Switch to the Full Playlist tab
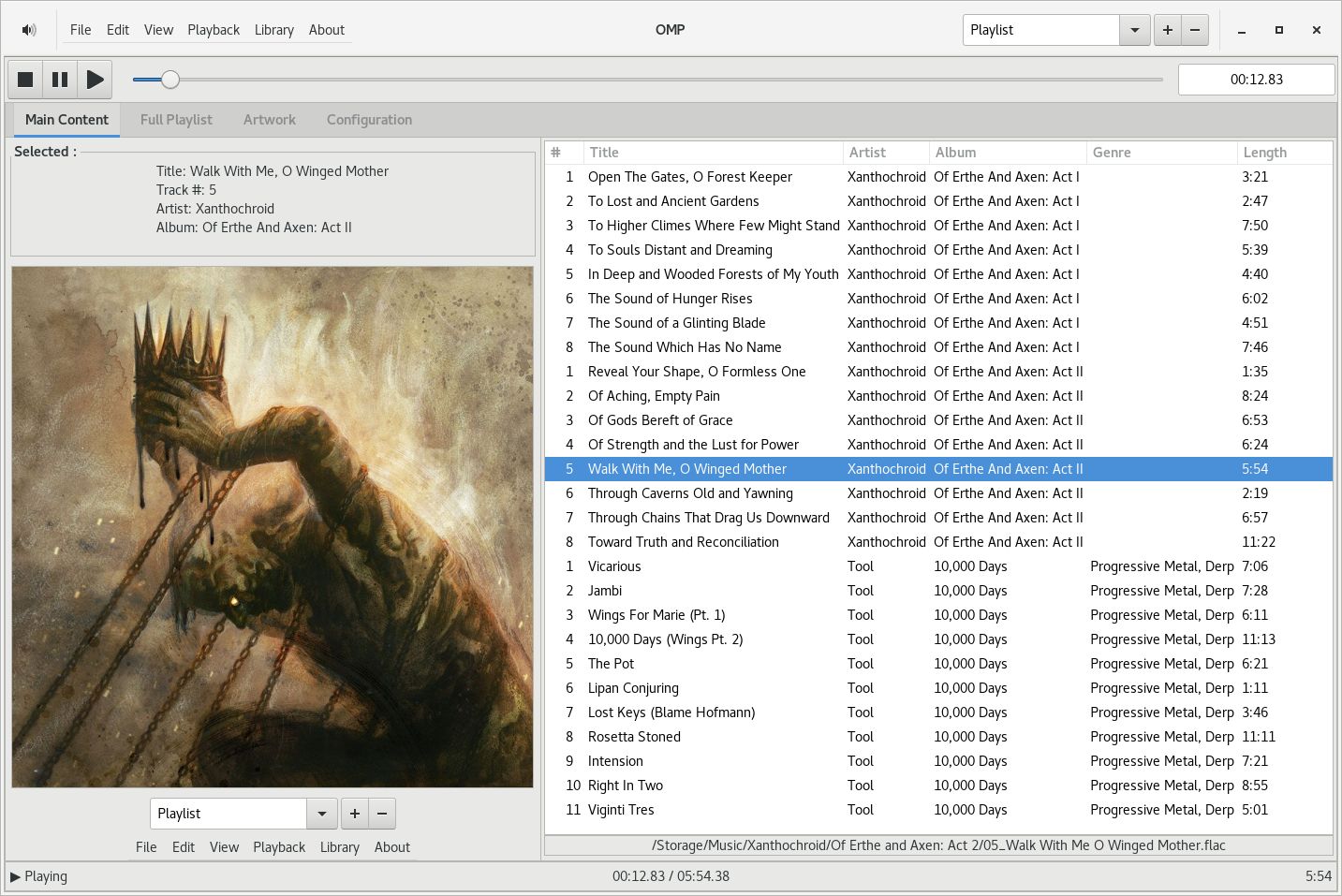Screen dimensions: 1342x896 pos(176,120)
